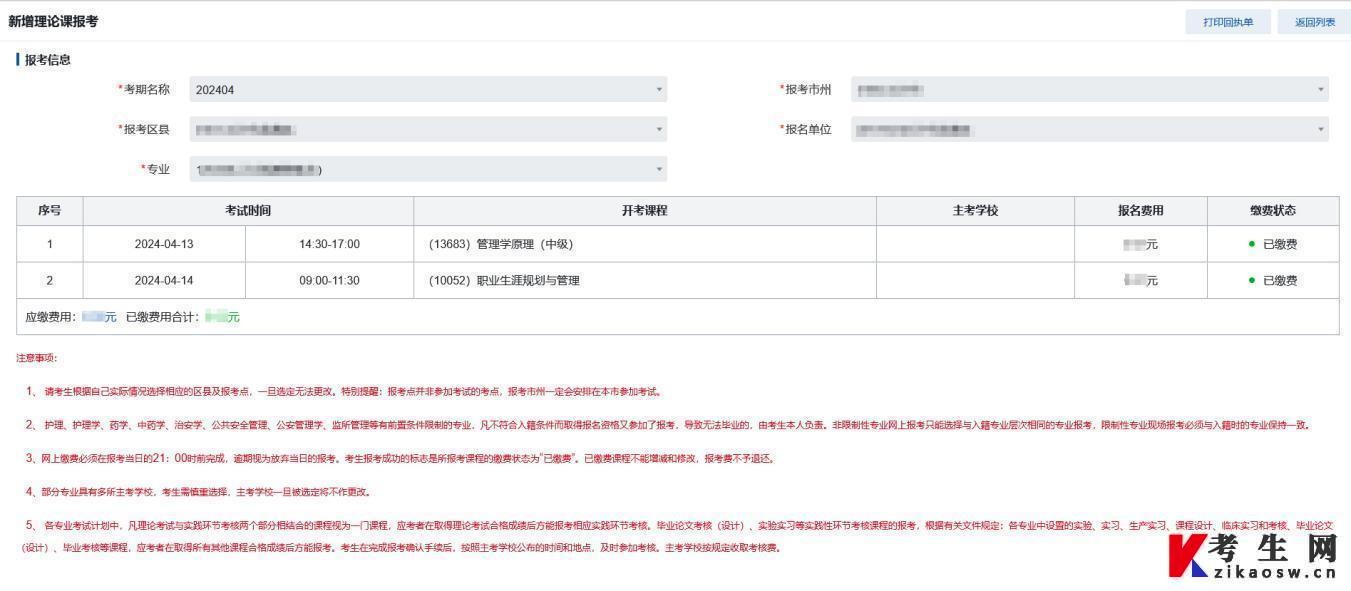Click the 考试时间 column header
The image size is (1351, 591).
tap(248, 210)
